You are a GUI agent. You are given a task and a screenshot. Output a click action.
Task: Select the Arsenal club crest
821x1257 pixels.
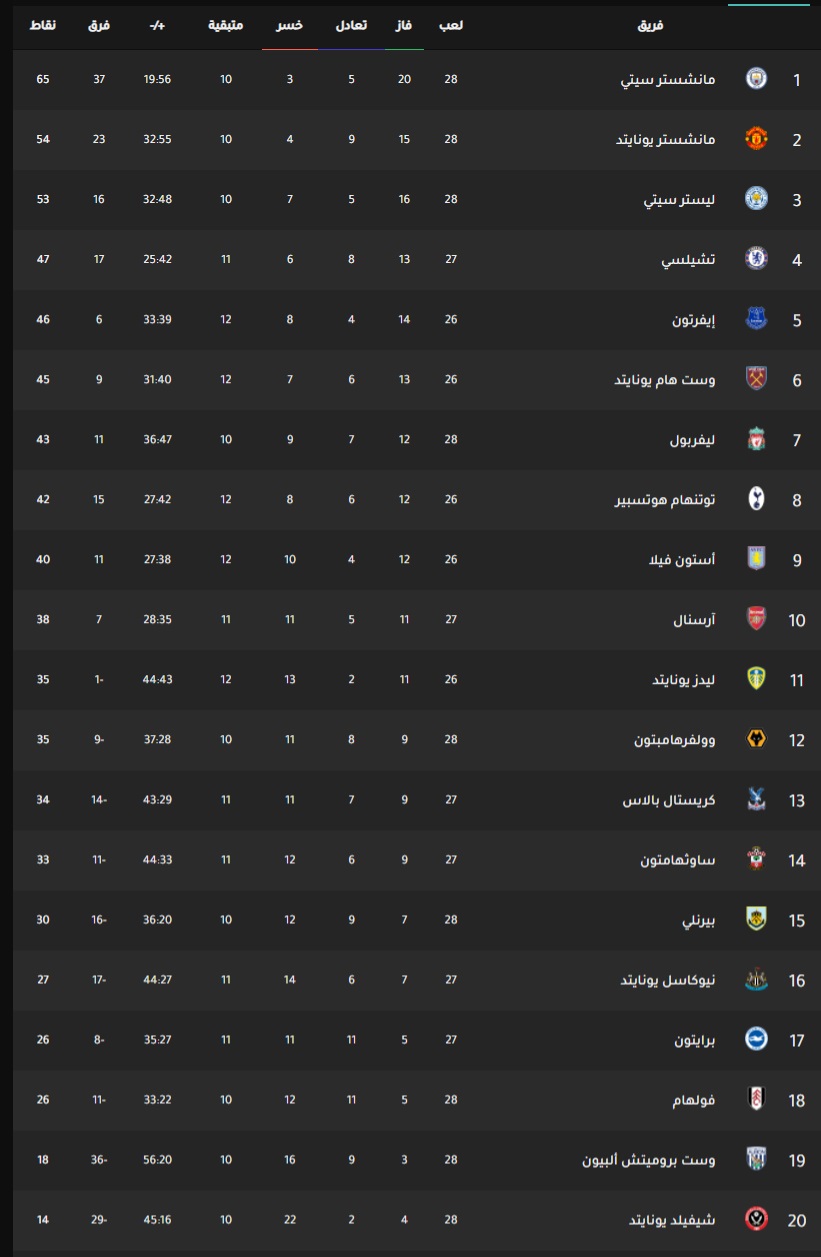pos(756,619)
